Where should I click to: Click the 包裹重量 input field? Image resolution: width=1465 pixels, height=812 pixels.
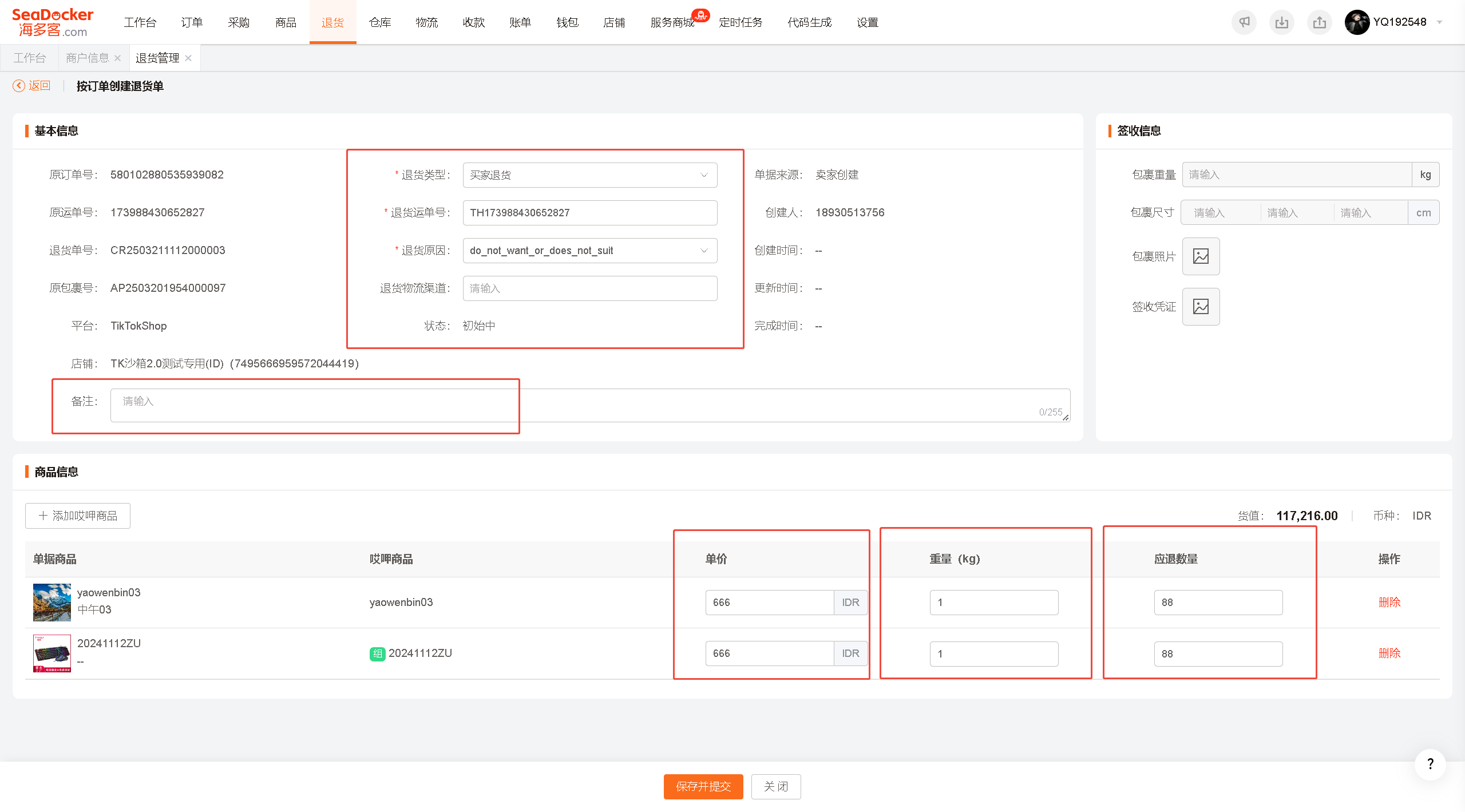point(1297,175)
